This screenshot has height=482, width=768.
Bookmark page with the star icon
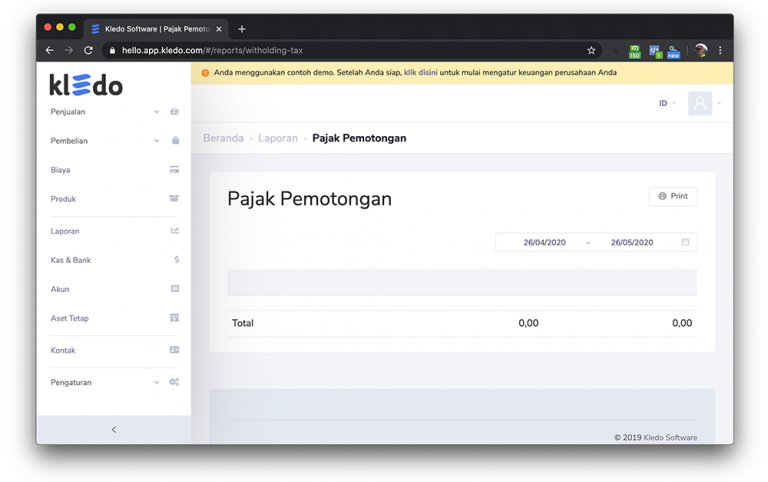591,50
